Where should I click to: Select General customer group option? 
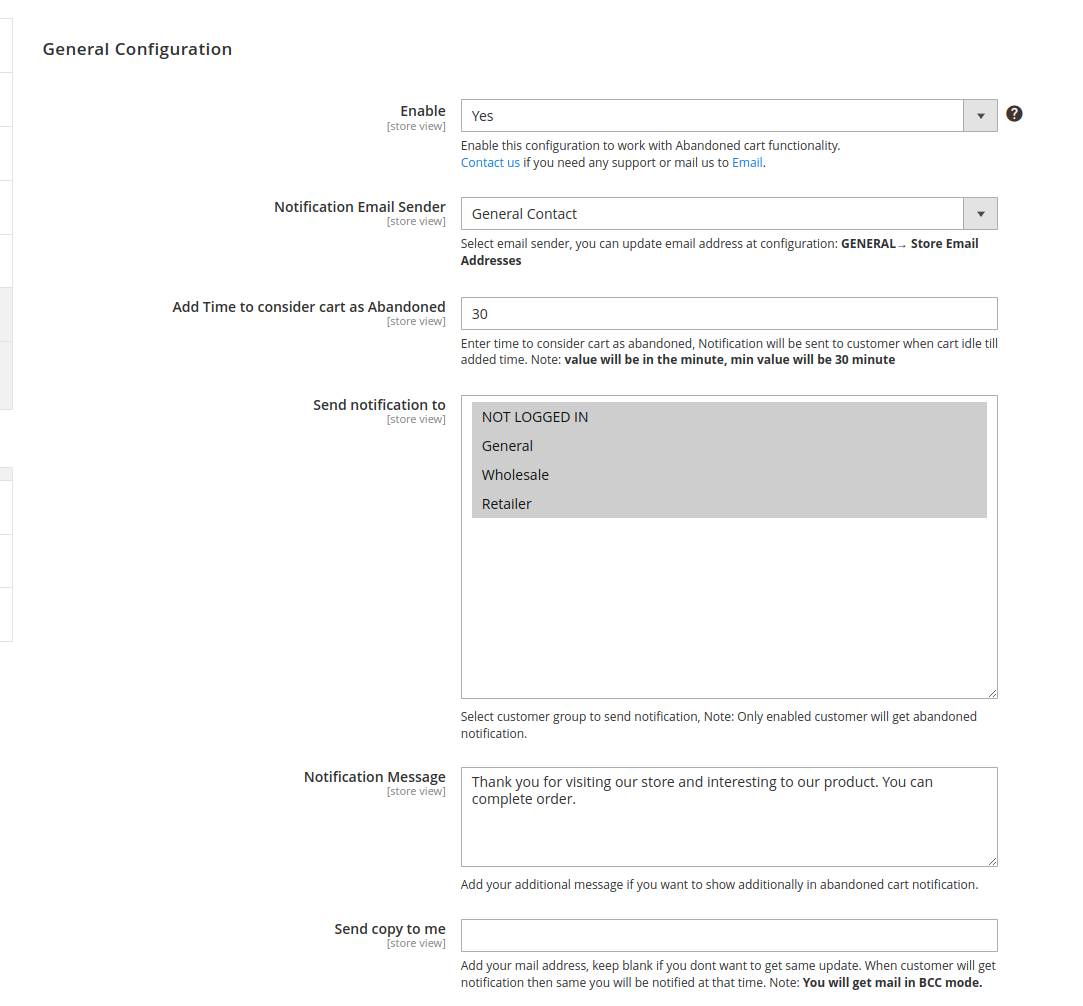click(x=729, y=446)
